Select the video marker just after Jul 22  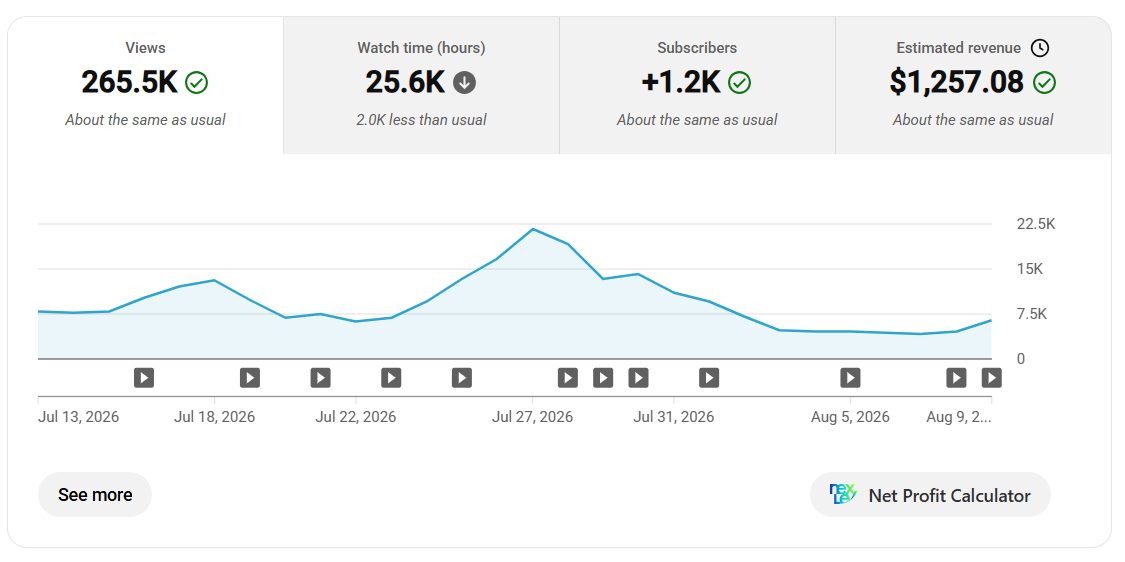[391, 378]
